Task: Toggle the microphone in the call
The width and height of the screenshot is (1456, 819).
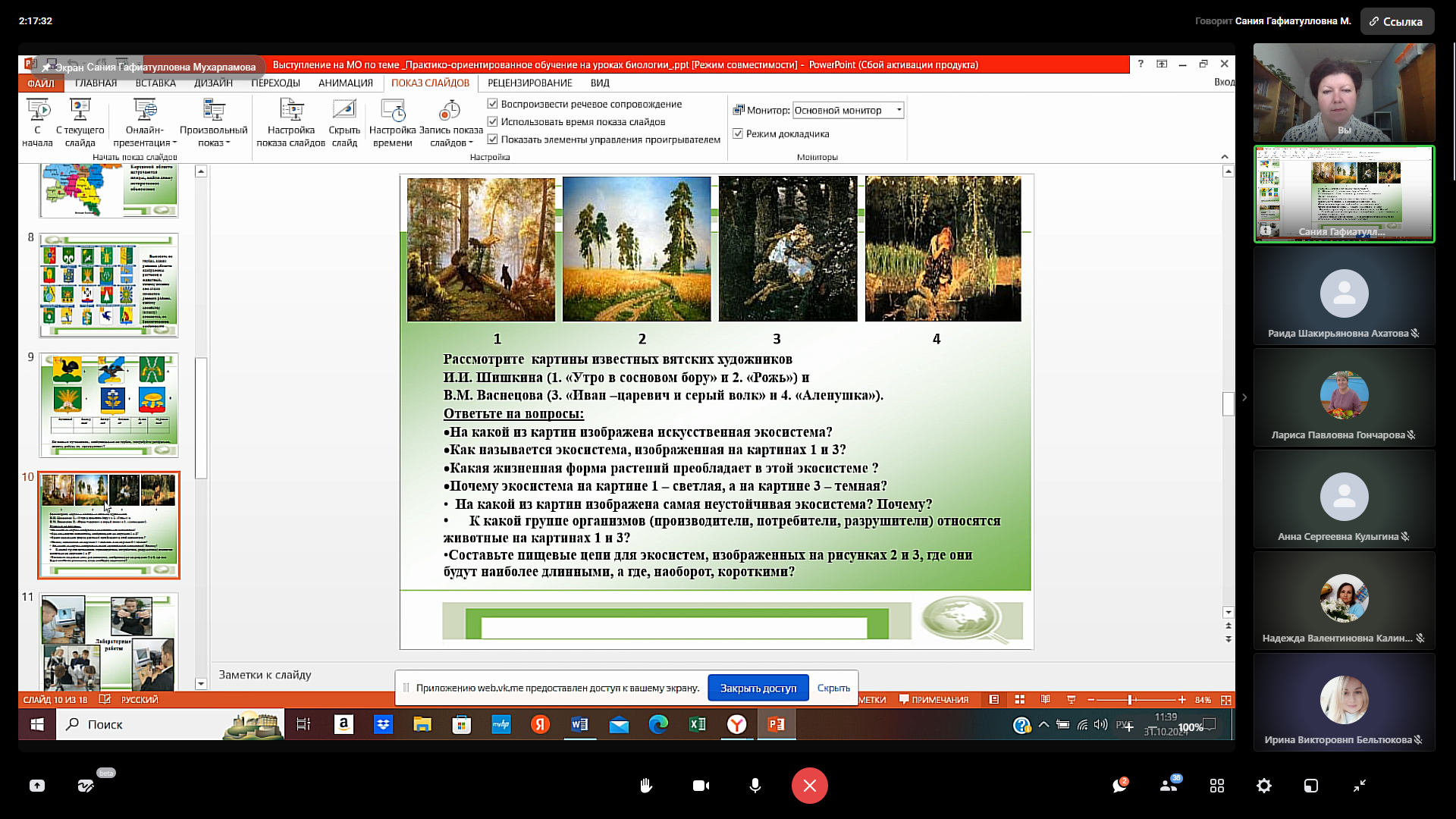Action: 755,786
